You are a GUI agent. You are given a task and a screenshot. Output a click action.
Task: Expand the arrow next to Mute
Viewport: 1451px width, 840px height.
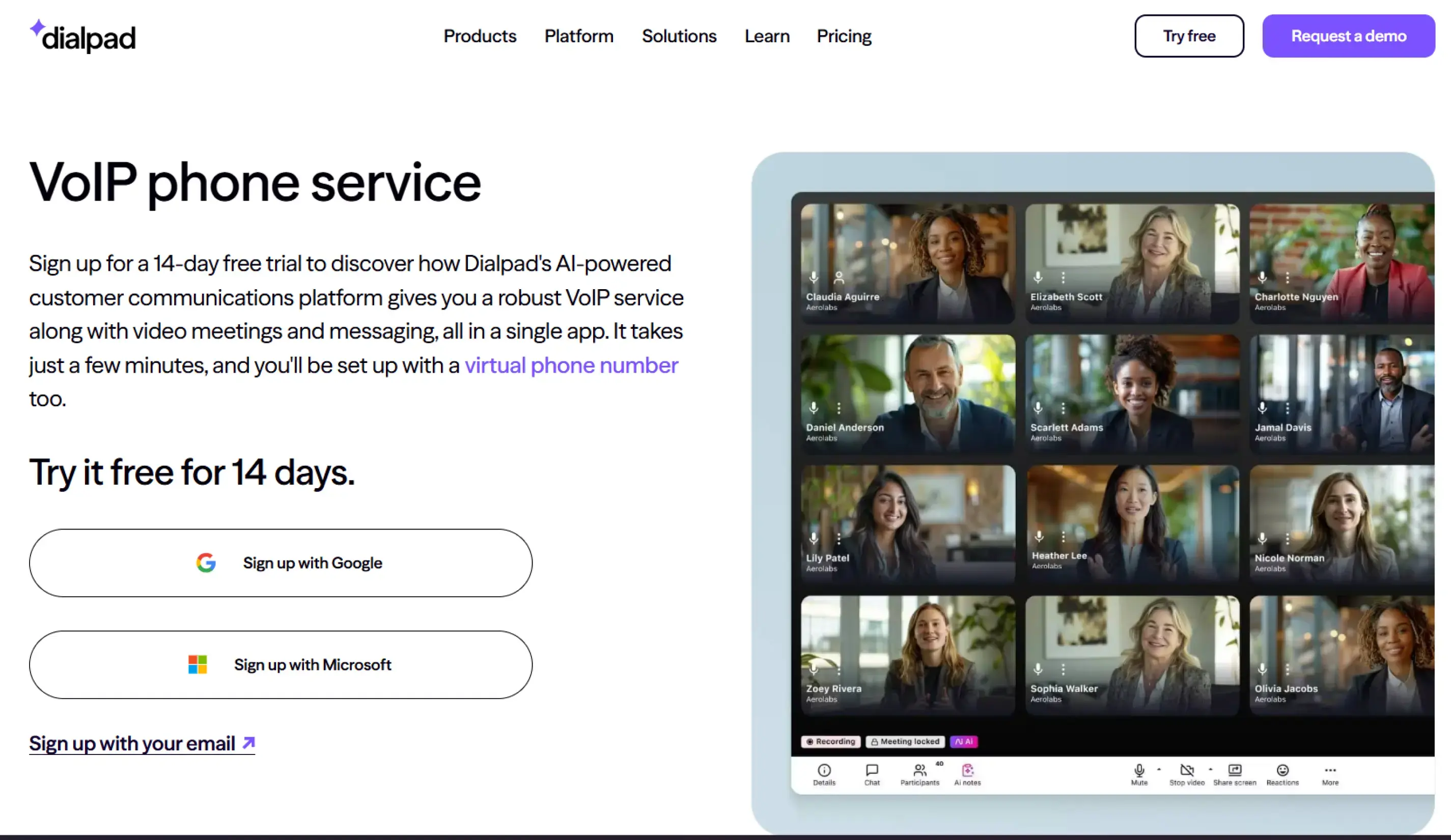coord(1159,769)
